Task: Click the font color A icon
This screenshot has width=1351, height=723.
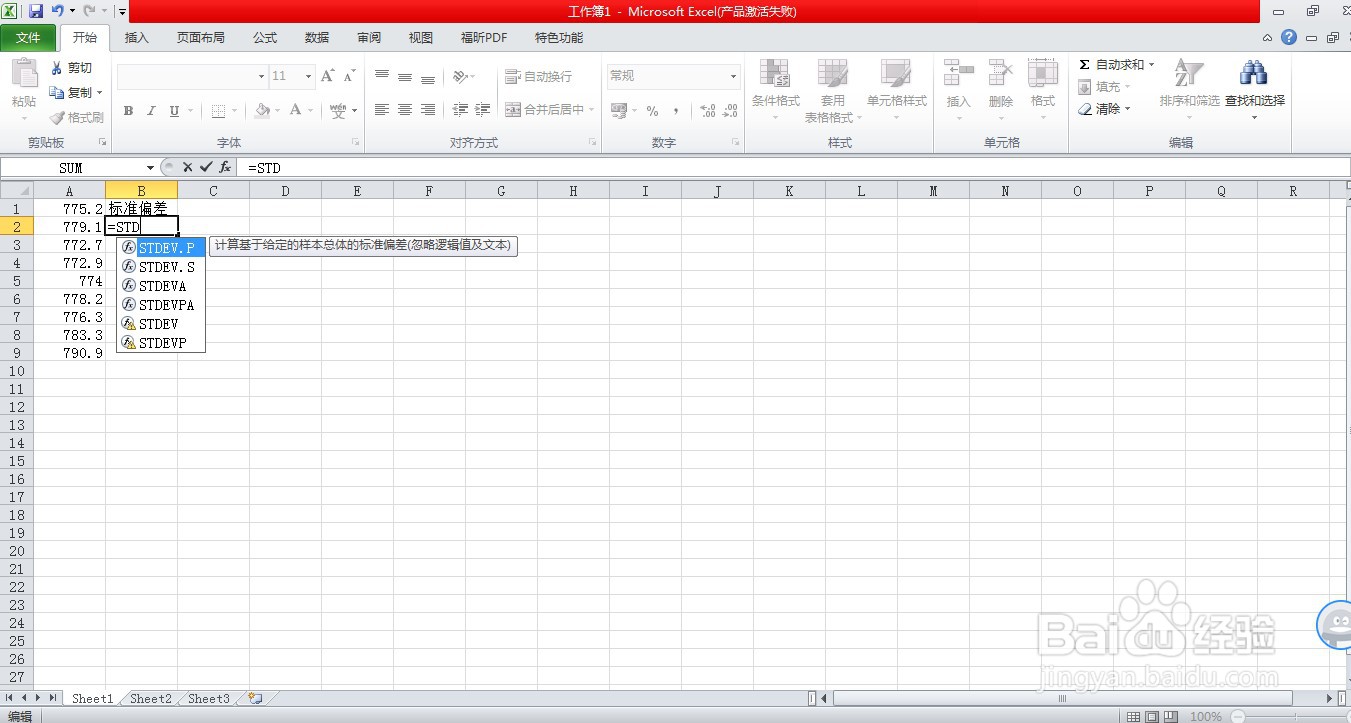Action: point(295,111)
